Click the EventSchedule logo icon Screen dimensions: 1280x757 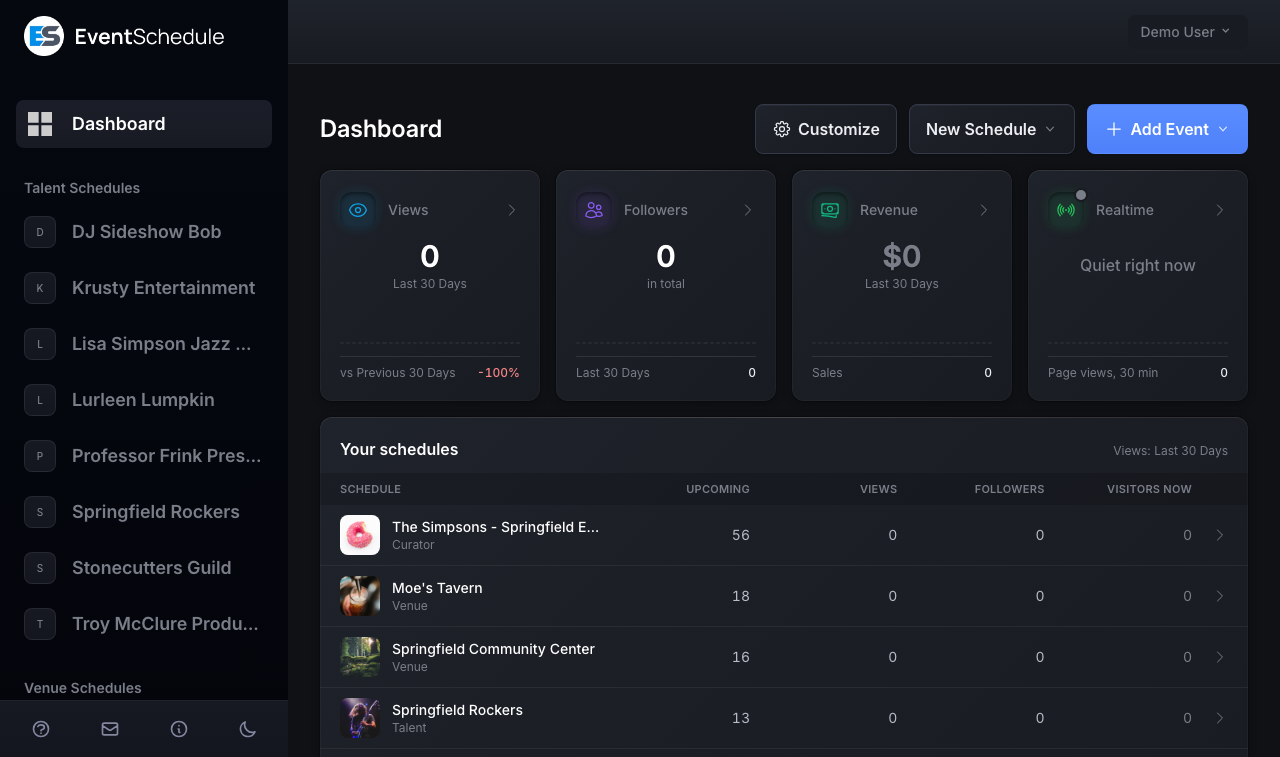click(44, 36)
